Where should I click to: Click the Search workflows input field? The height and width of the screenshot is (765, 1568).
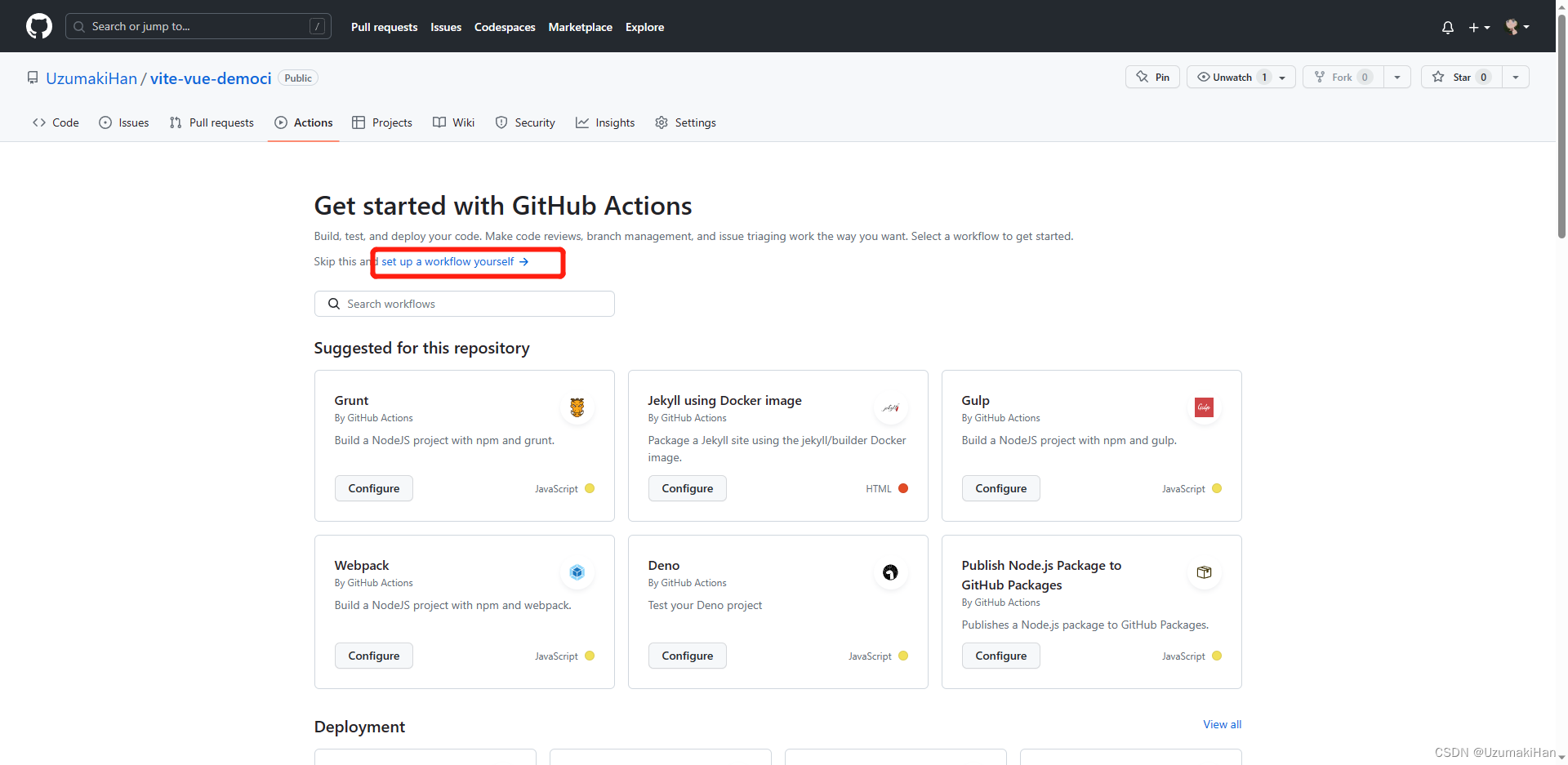[464, 303]
